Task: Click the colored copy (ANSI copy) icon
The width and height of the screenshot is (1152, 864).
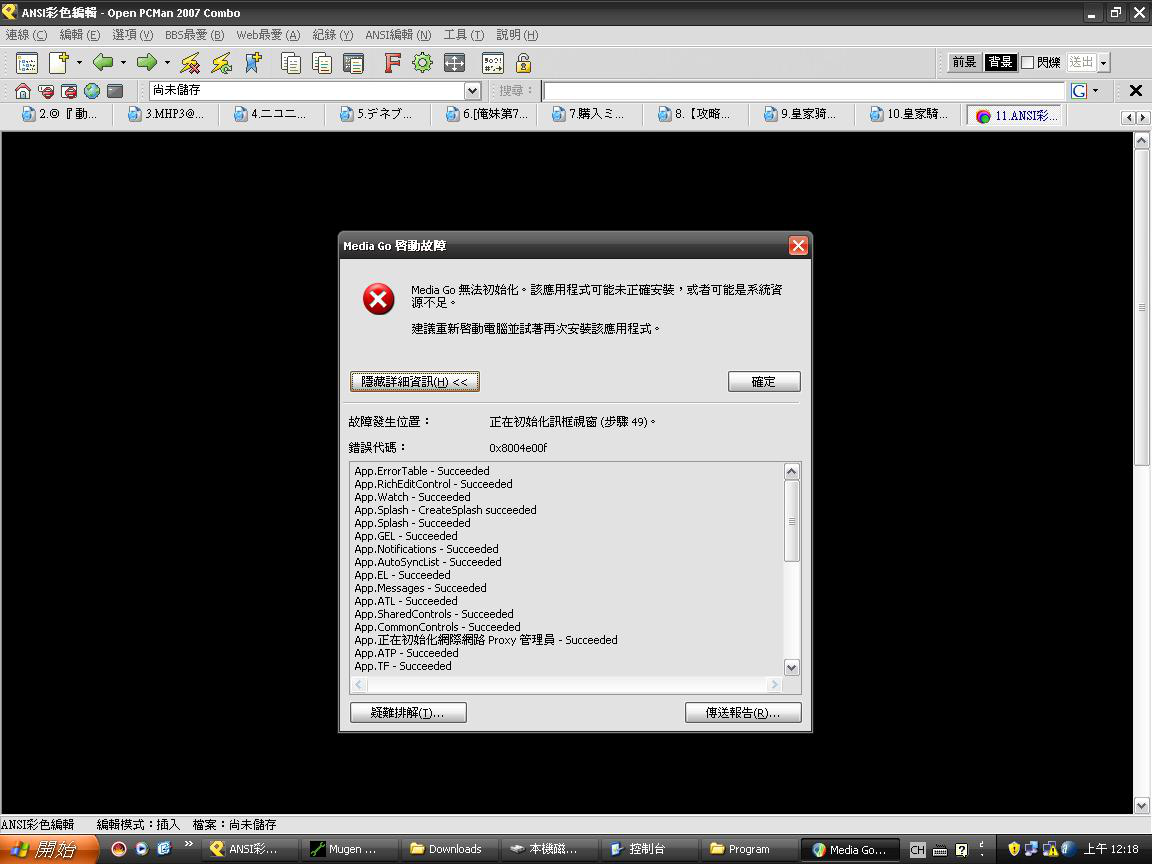Action: (x=323, y=63)
